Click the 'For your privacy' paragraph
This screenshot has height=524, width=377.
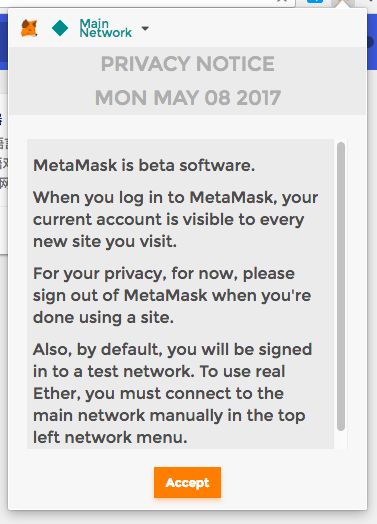click(x=172, y=295)
